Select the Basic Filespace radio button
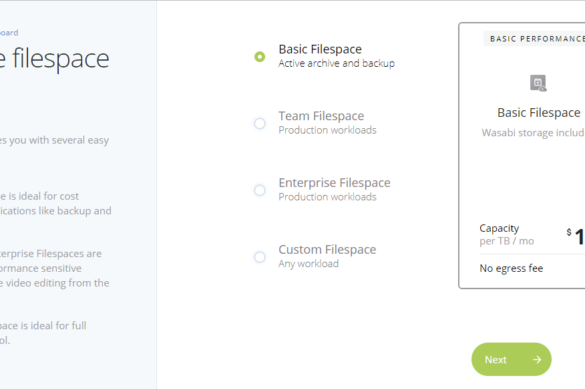This screenshot has width=585, height=390. point(260,57)
